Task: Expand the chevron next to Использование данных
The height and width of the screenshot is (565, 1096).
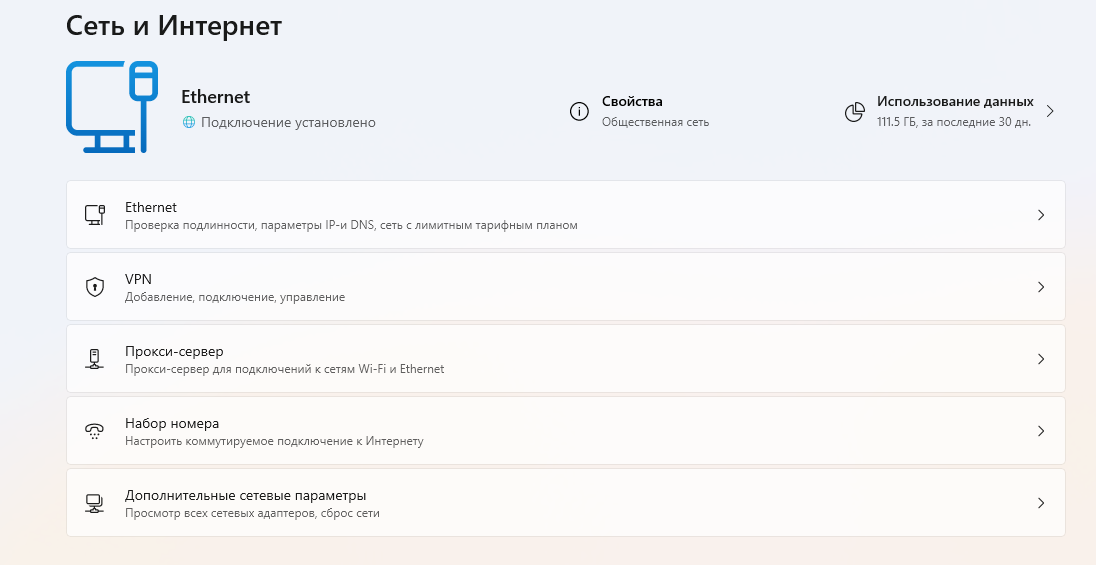Action: [1049, 111]
